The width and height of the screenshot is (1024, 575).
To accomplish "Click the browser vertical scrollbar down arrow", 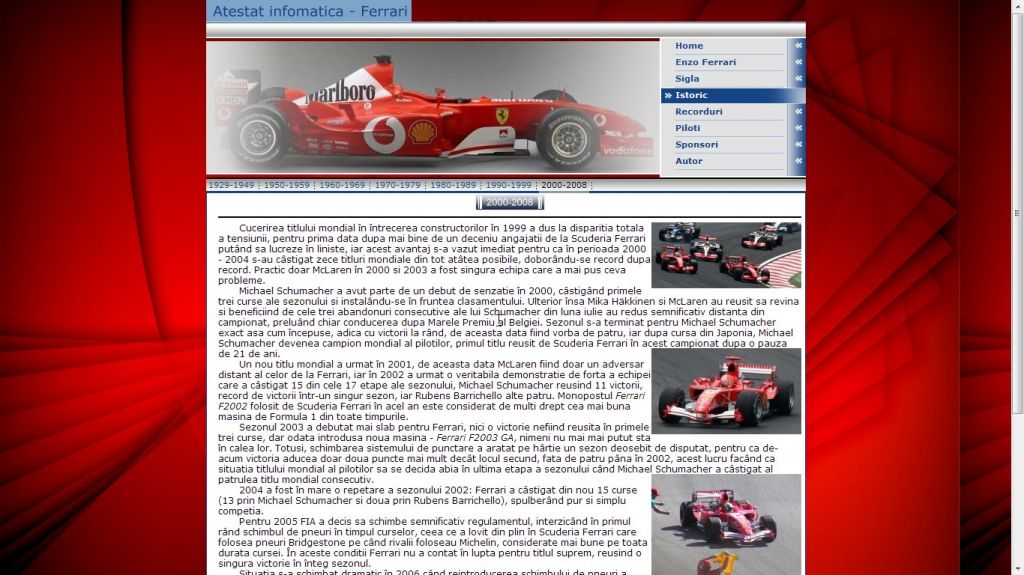I will pos(1016,568).
